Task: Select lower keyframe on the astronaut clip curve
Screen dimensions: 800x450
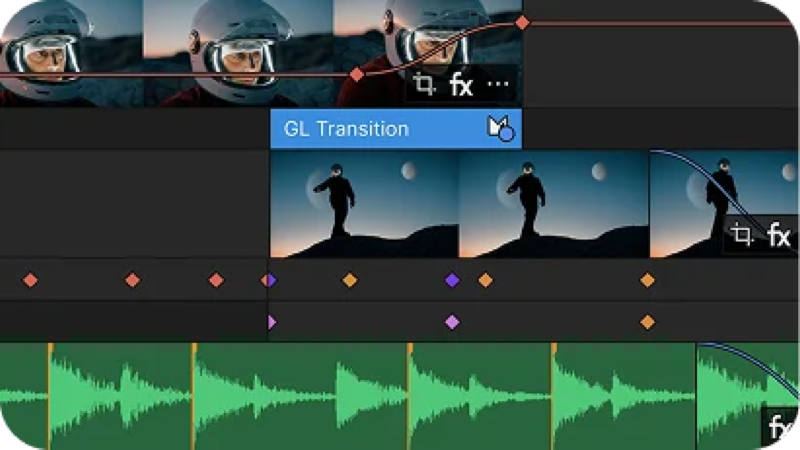Action: point(357,75)
